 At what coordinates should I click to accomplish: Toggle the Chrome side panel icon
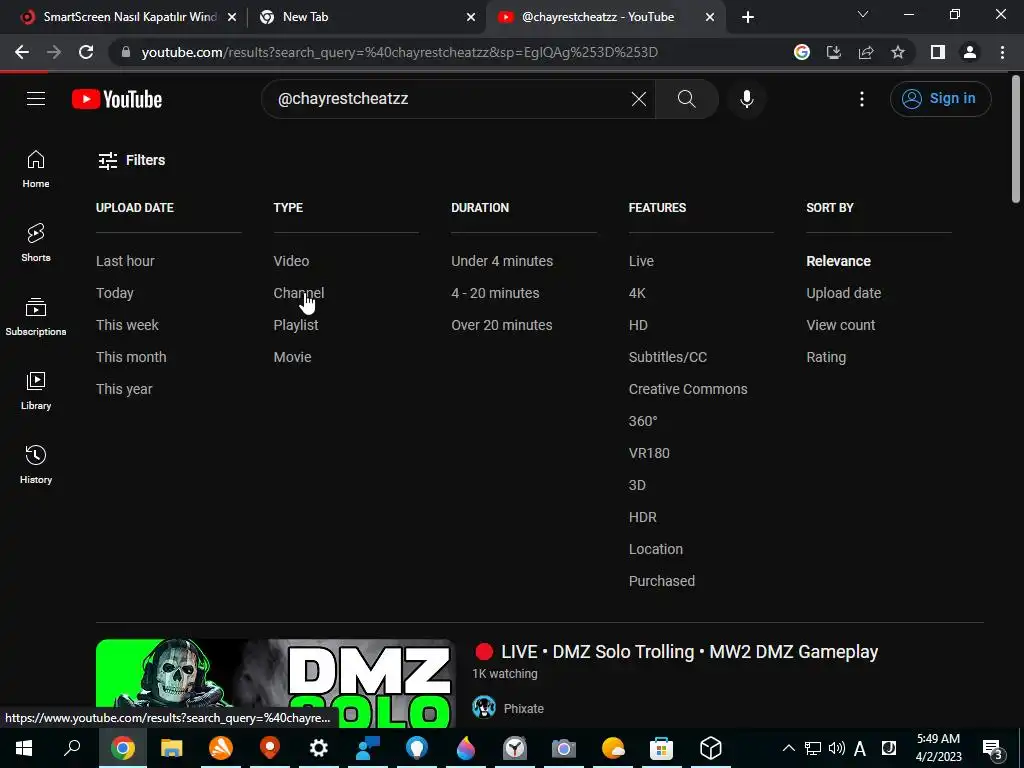(x=938, y=52)
